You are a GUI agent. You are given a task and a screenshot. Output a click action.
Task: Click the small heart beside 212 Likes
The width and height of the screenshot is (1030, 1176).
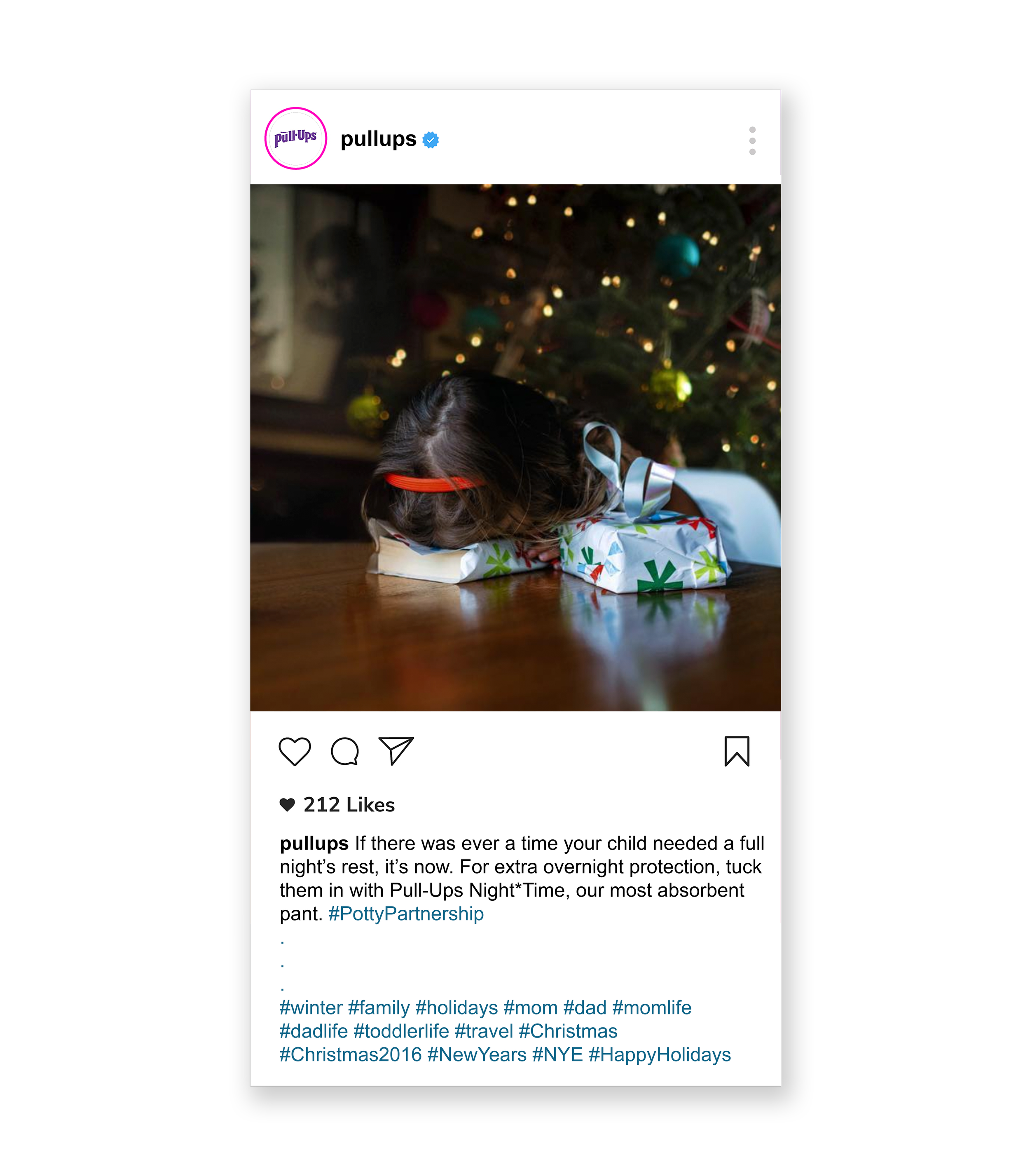287,805
